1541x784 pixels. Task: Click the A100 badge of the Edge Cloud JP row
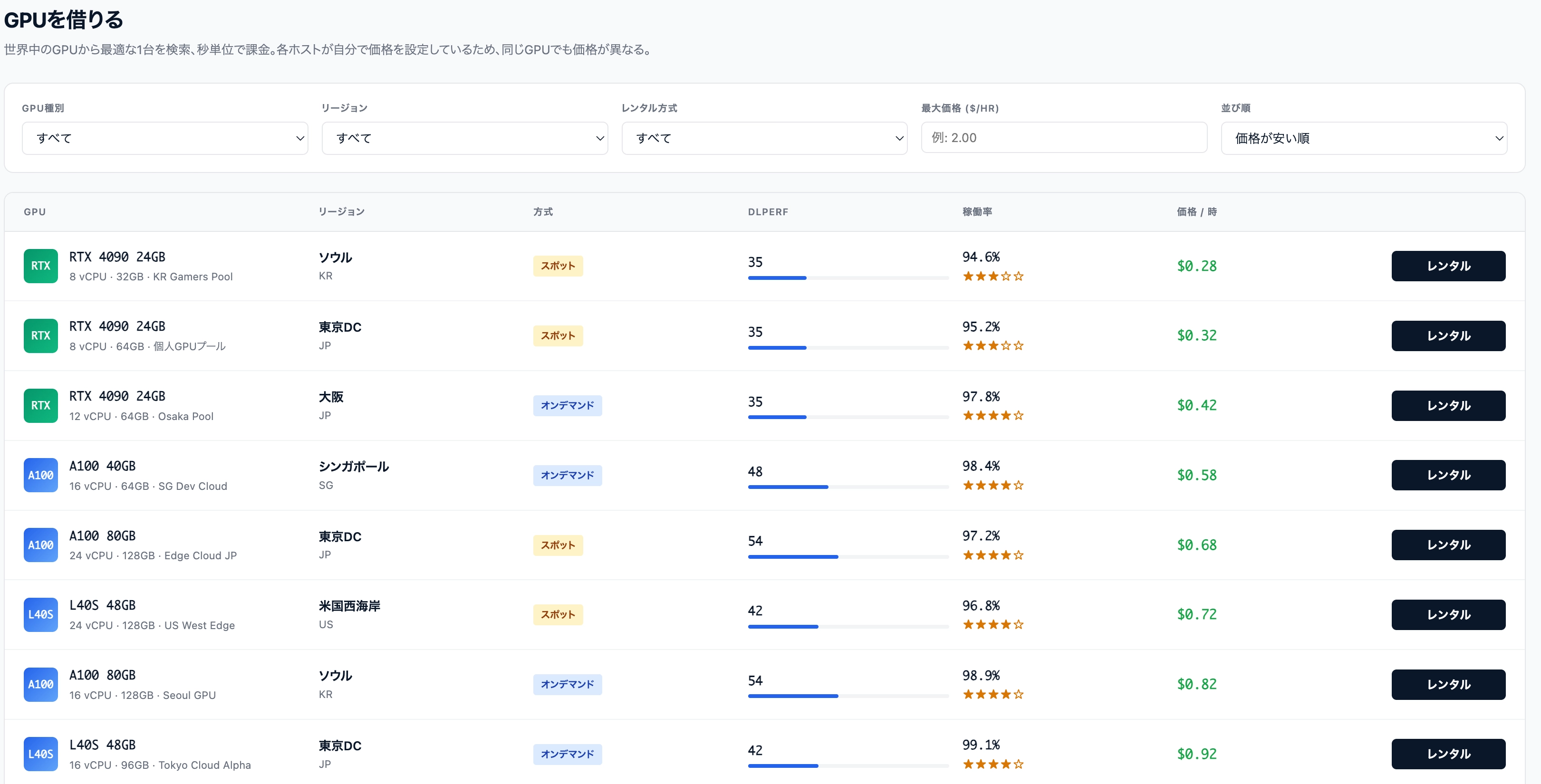[41, 545]
